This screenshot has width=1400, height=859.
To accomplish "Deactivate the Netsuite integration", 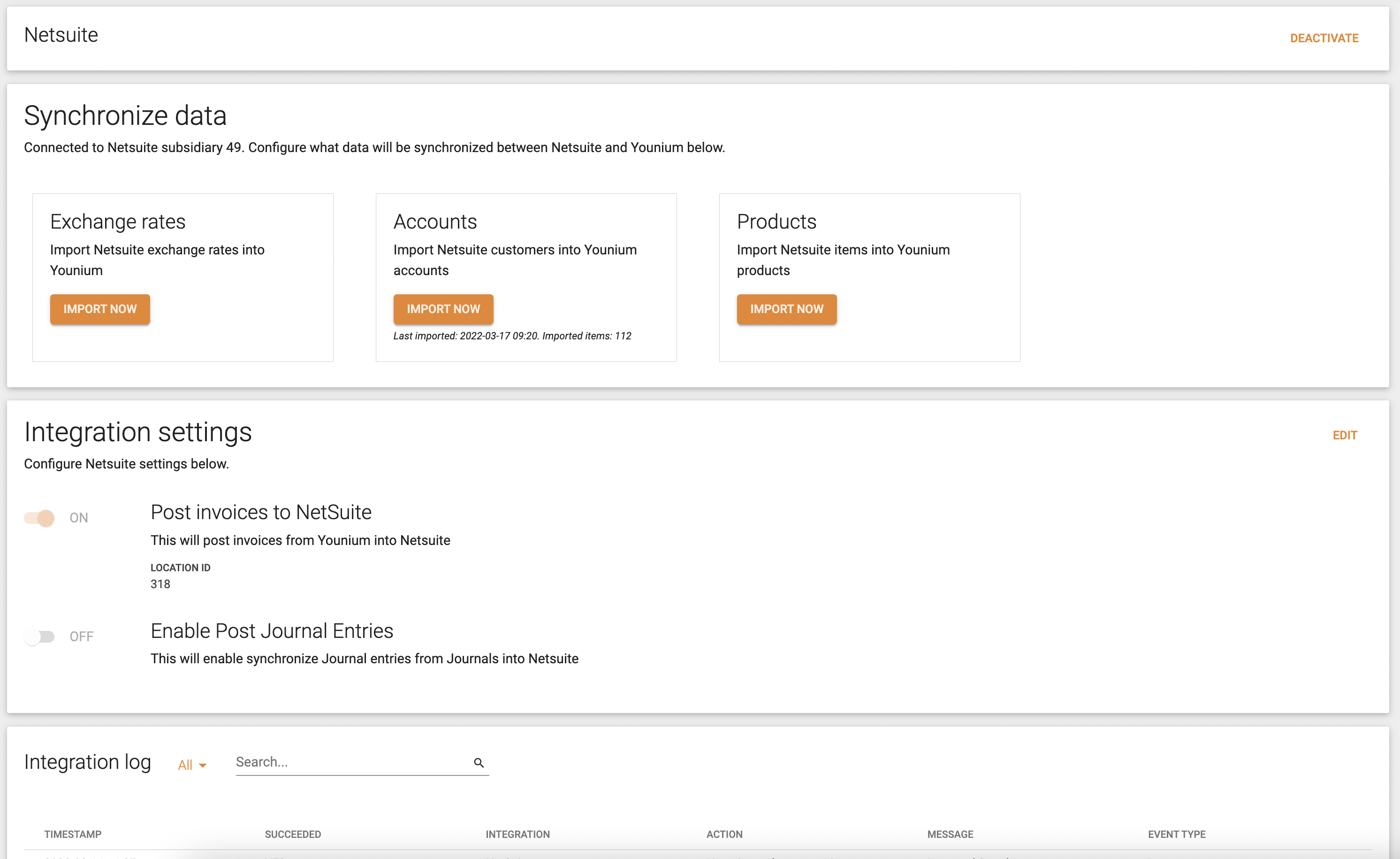I will coord(1324,38).
